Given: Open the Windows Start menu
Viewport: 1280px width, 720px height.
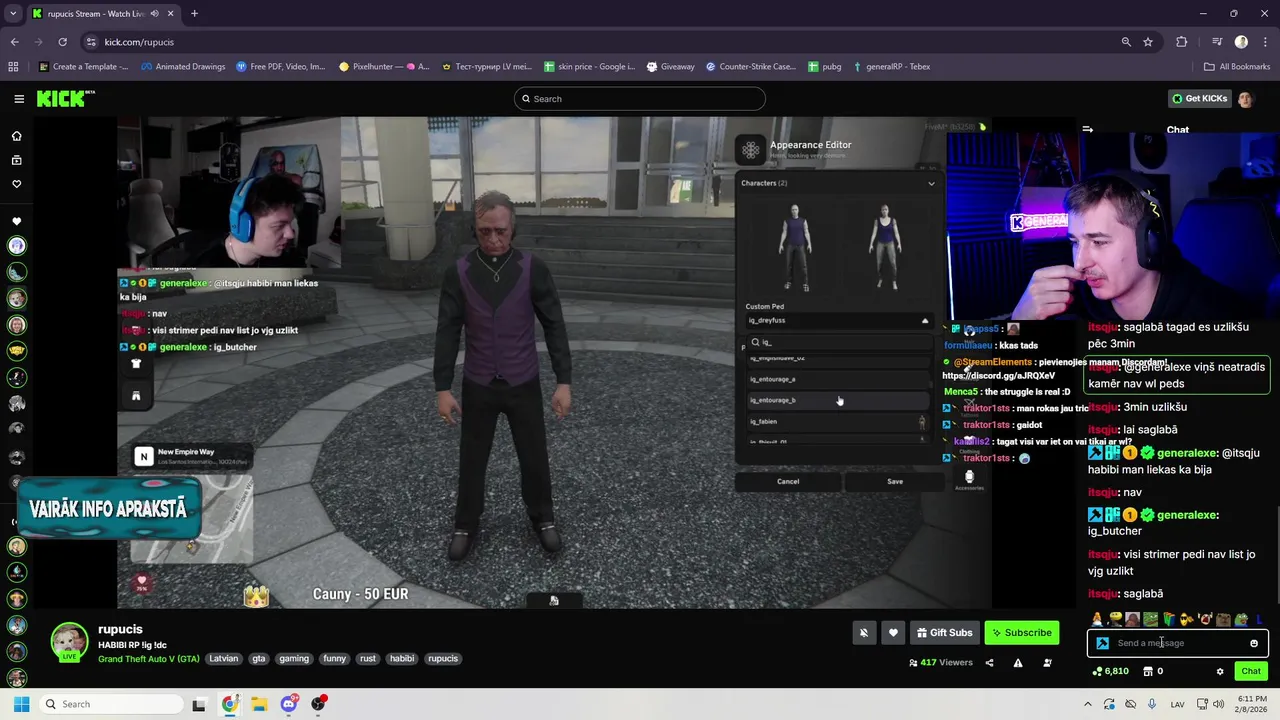Looking at the screenshot, I should 21,704.
